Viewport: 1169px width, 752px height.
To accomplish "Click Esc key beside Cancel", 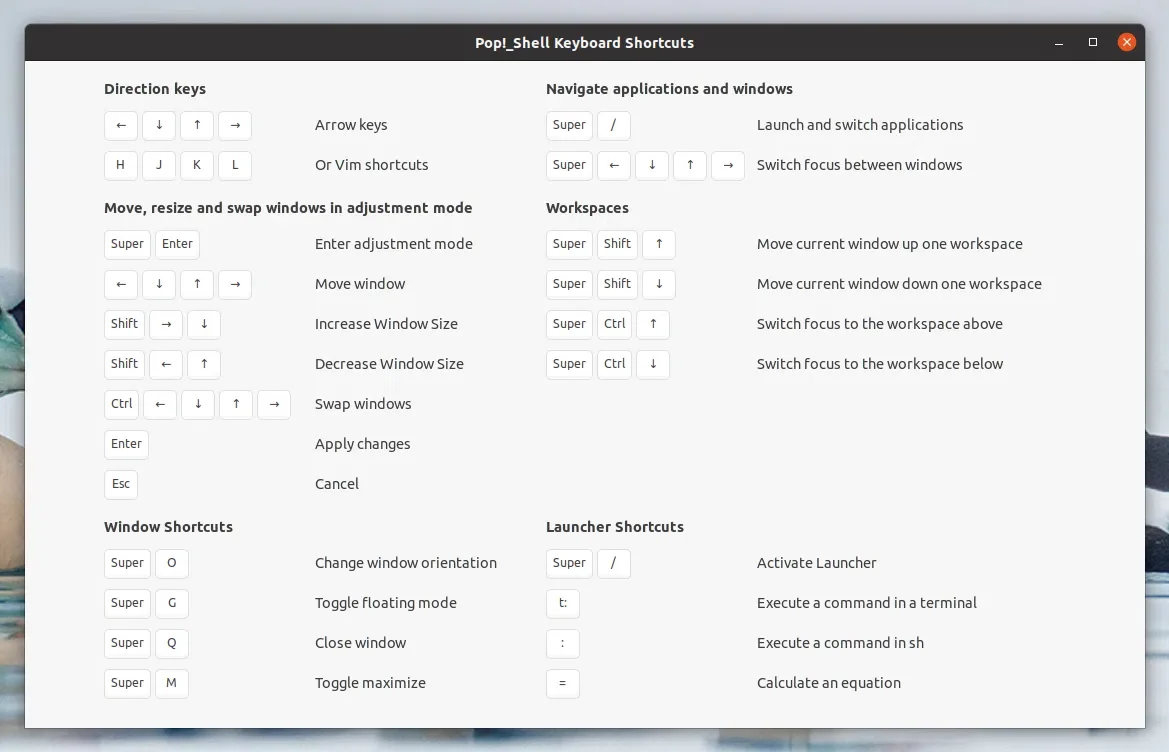I will [121, 484].
